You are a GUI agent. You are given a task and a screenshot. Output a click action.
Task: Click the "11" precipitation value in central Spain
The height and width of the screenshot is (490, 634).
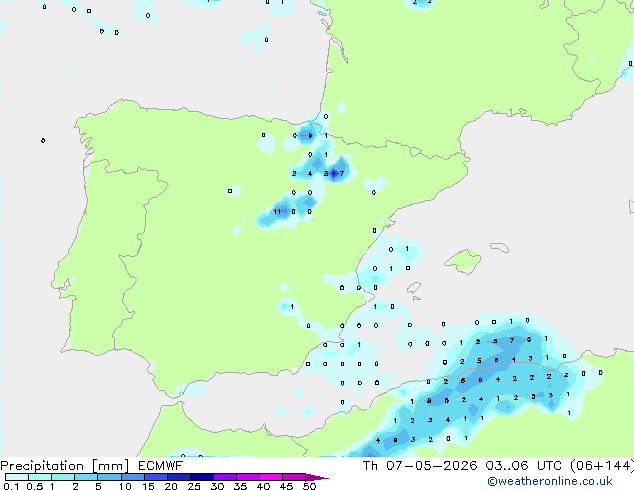[277, 211]
